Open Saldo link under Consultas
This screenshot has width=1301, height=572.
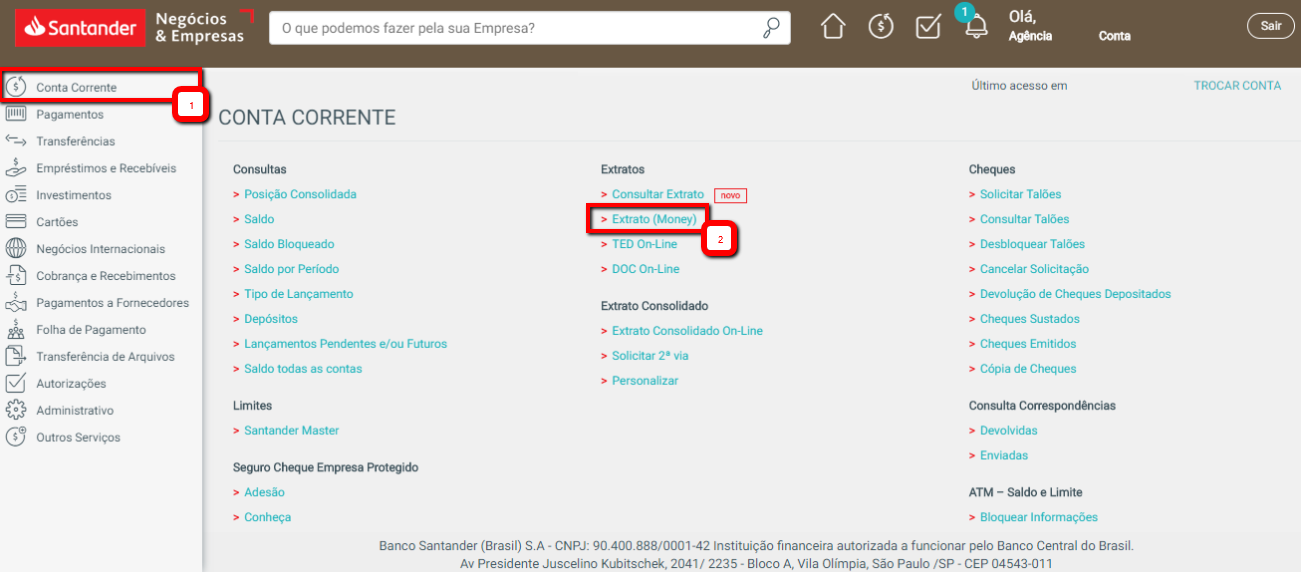pos(259,219)
